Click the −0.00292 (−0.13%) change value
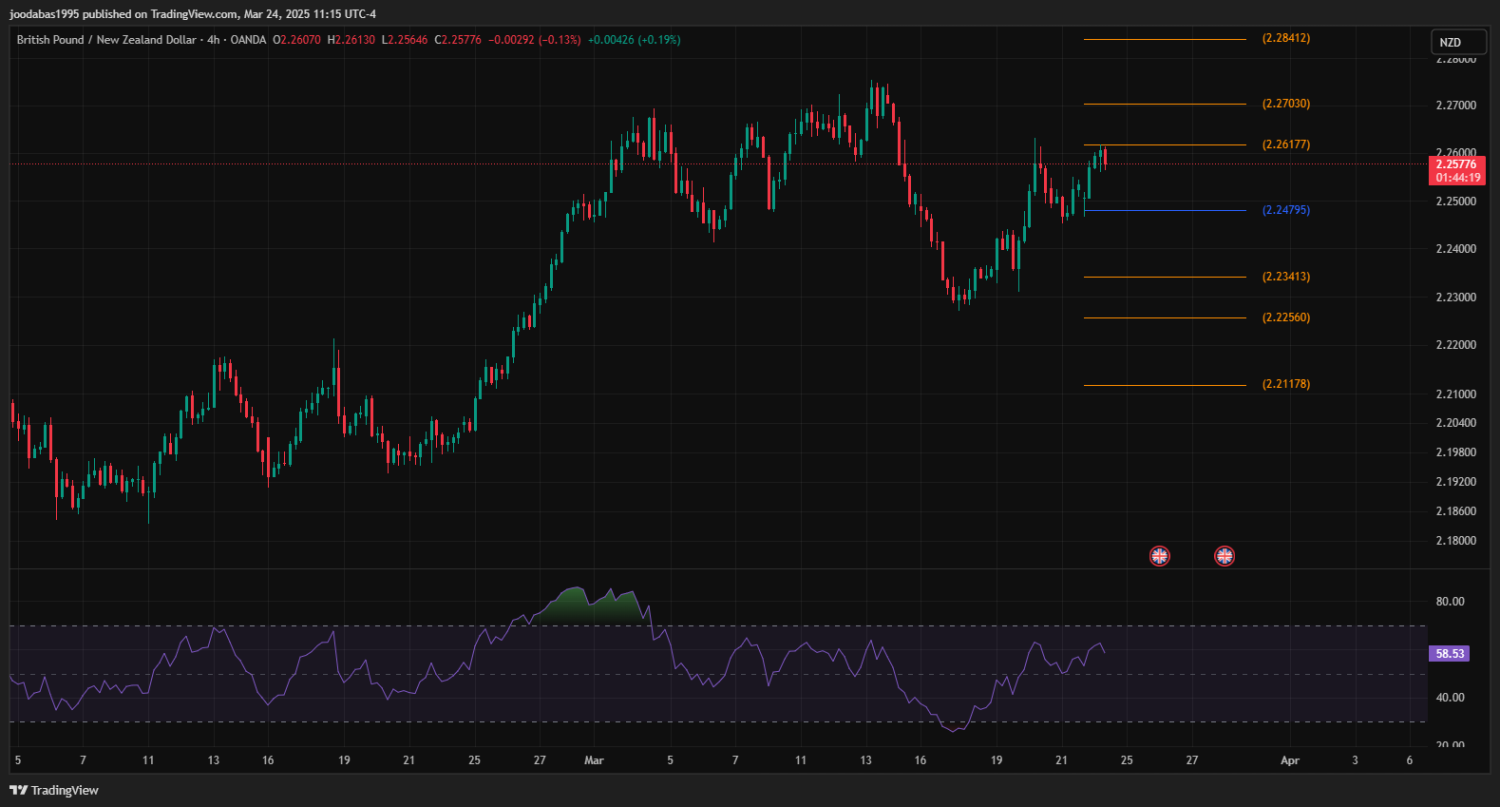 (x=535, y=40)
